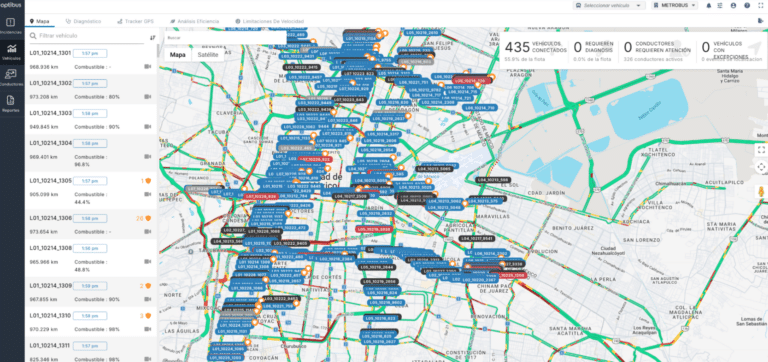Click the vehicle list scrollbar

157,51
